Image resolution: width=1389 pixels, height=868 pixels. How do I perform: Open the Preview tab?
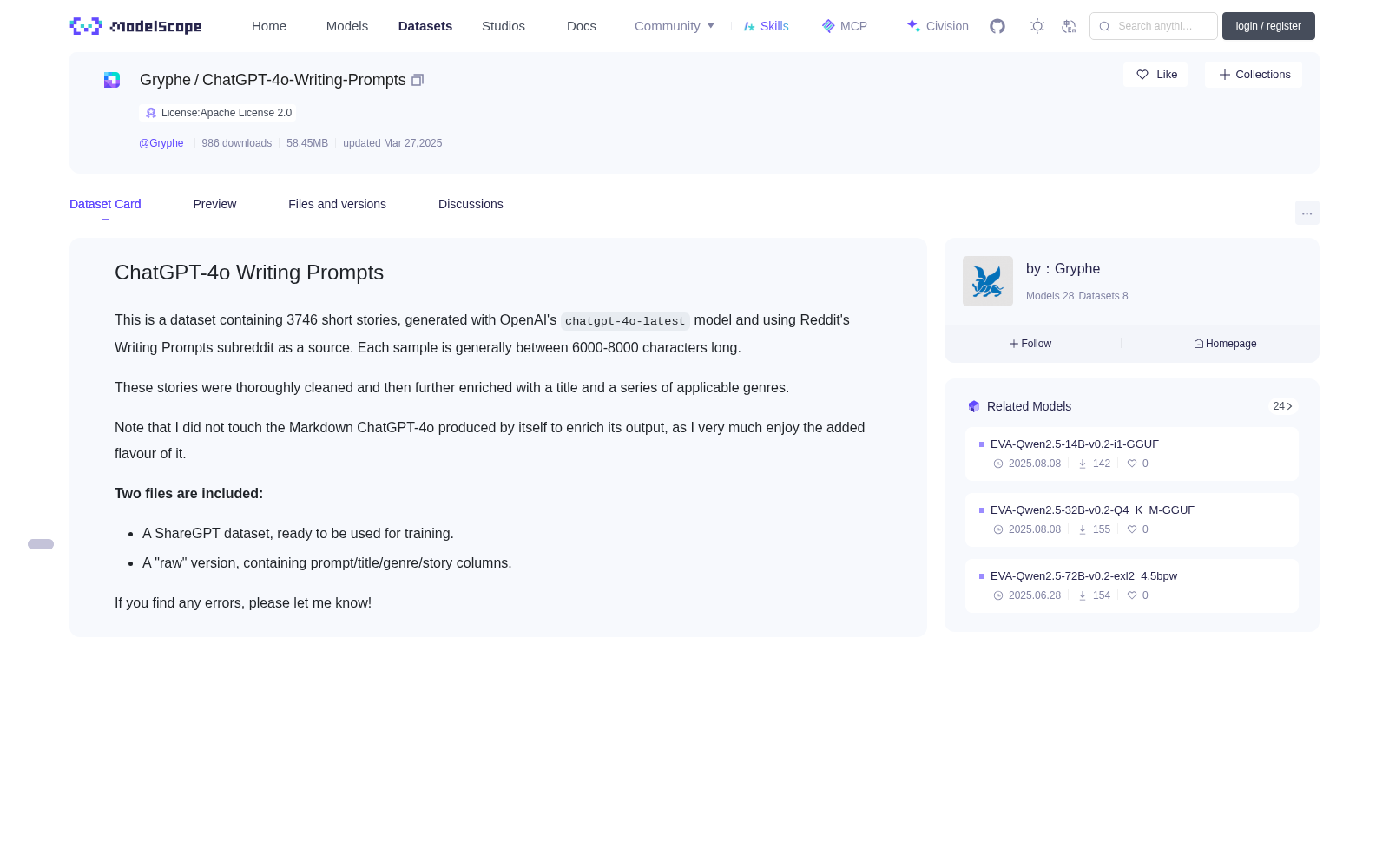(x=214, y=204)
